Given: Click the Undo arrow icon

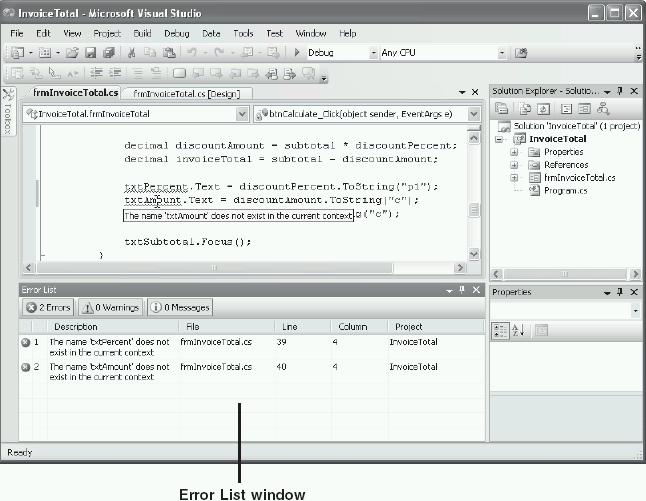Looking at the screenshot, I should point(192,53).
